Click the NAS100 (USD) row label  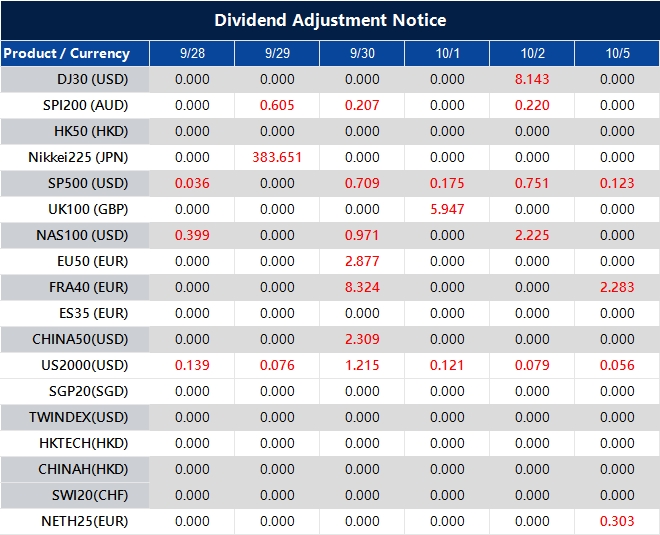pos(82,235)
